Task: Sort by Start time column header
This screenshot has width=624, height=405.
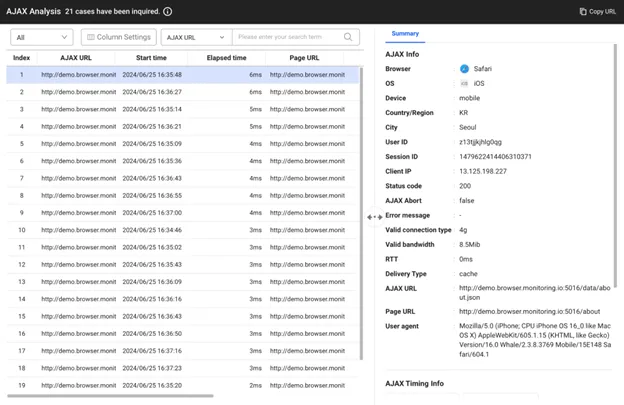Action: pos(151,58)
